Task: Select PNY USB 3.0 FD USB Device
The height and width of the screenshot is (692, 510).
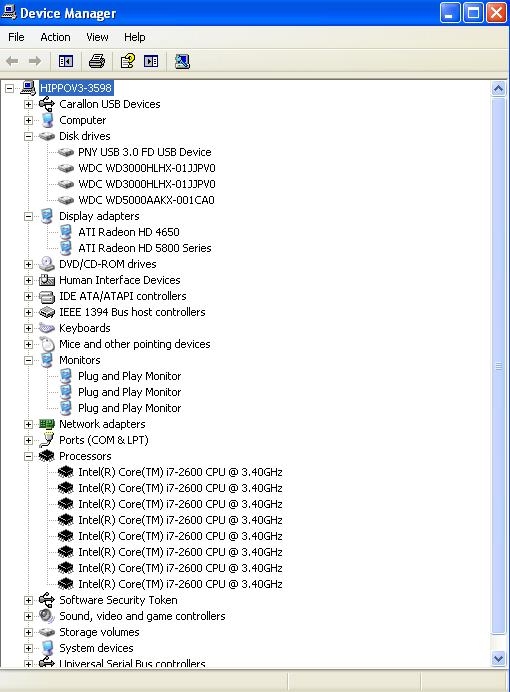Action: 145,152
